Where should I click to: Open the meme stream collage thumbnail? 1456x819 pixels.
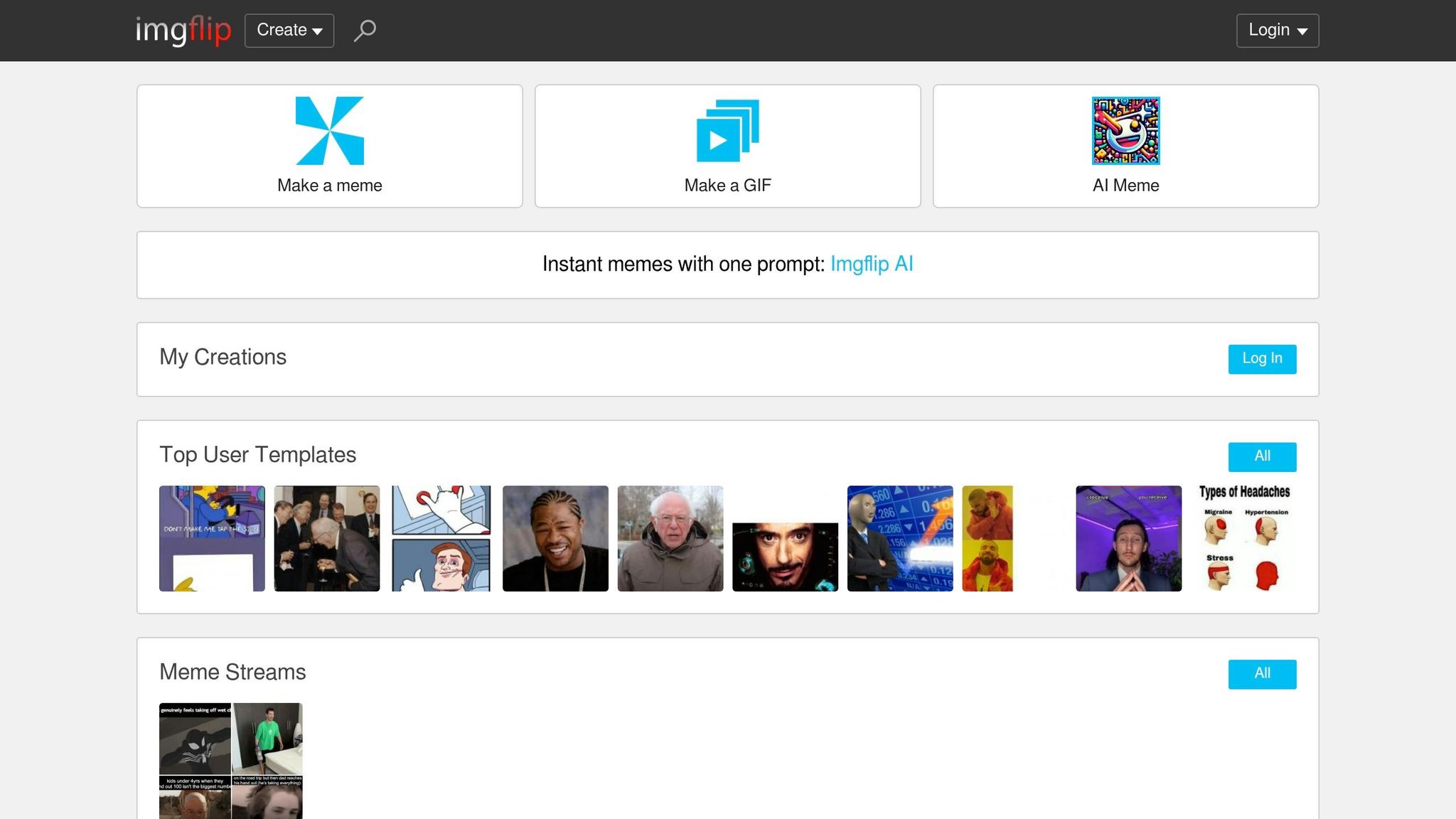tap(231, 761)
